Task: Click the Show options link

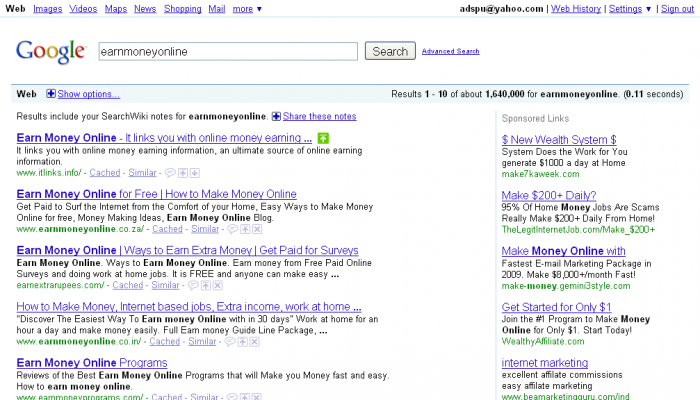Action: 88,94
